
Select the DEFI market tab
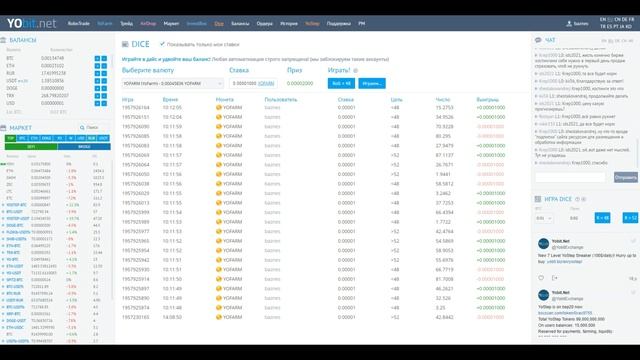(31, 147)
